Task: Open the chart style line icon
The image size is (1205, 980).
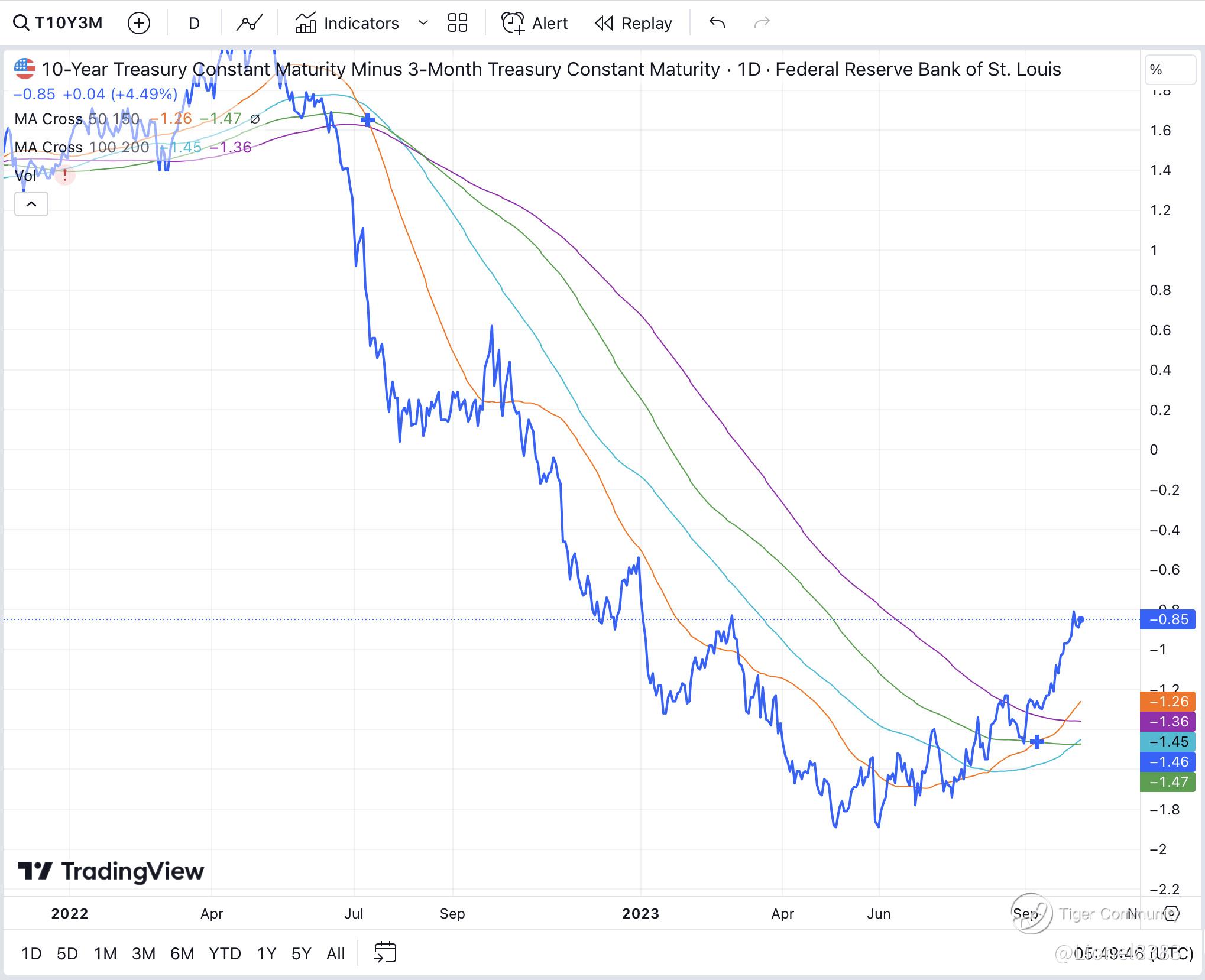Action: pyautogui.click(x=249, y=23)
